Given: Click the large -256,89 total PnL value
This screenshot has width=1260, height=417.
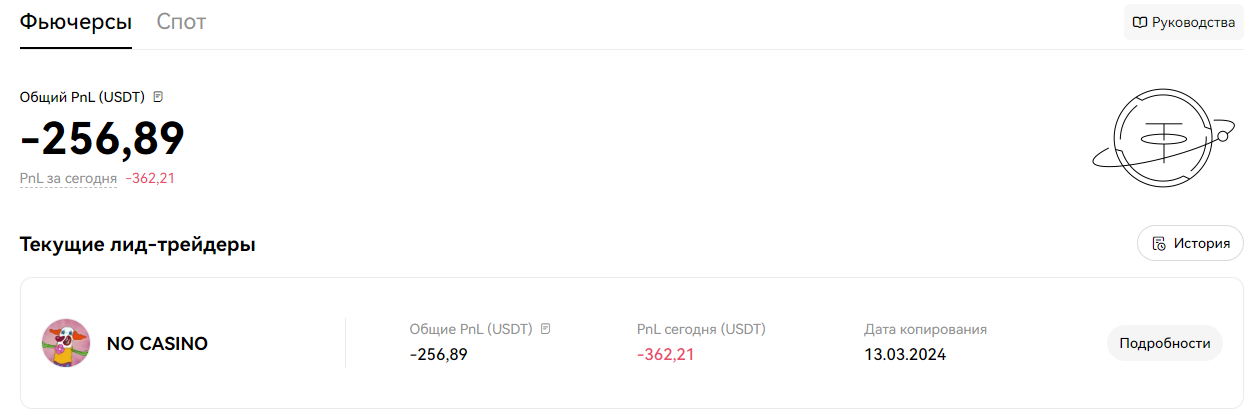Looking at the screenshot, I should 102,138.
